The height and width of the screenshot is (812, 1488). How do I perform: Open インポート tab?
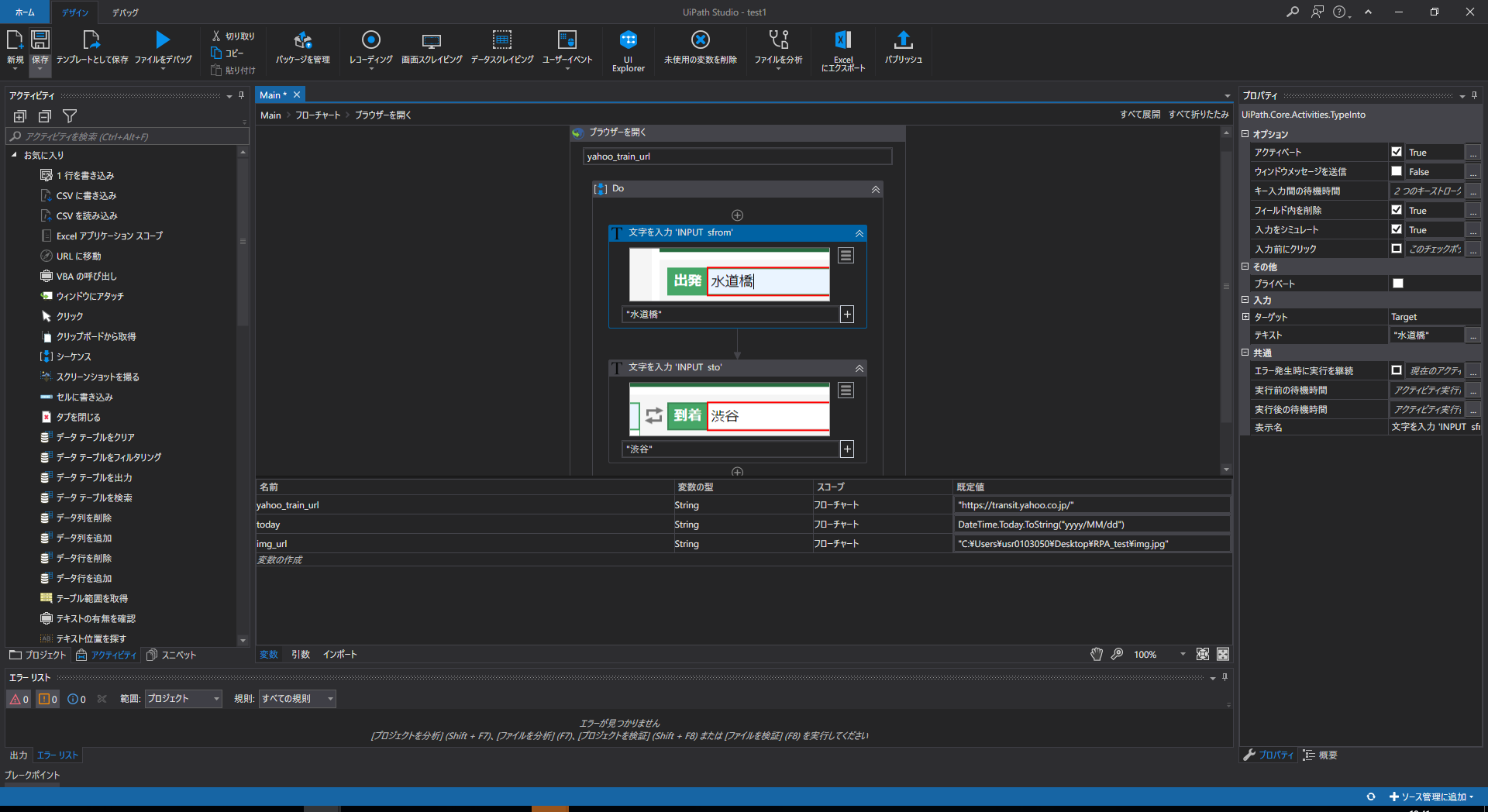click(x=340, y=655)
